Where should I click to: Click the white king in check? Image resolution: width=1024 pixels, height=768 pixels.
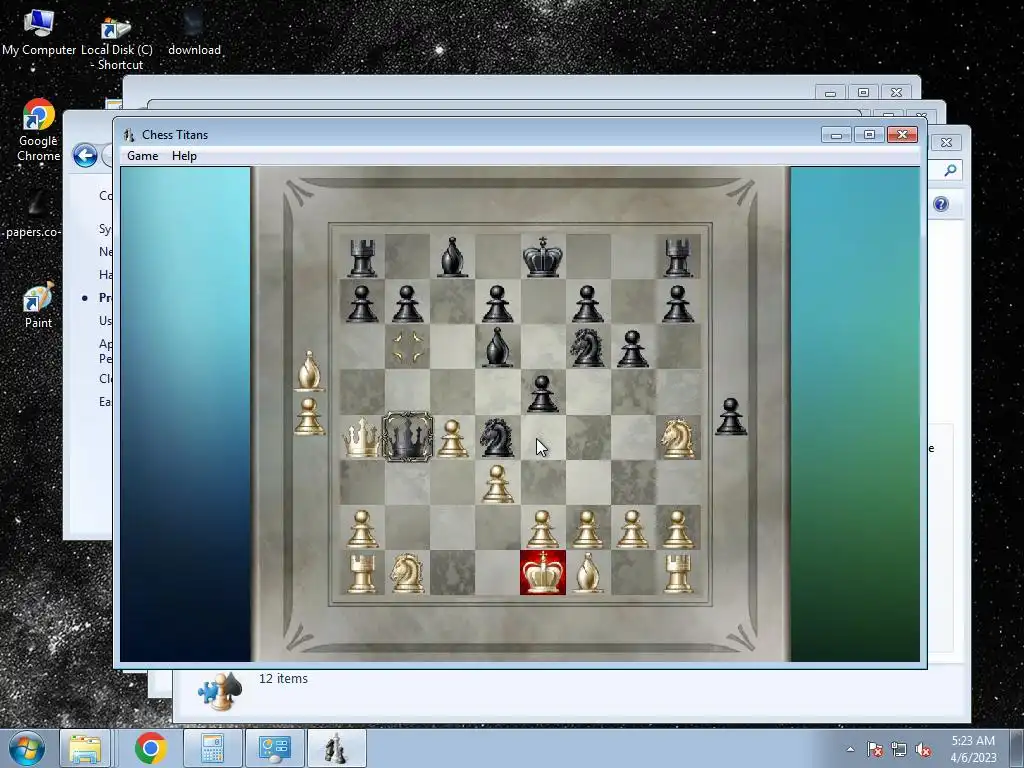point(543,573)
